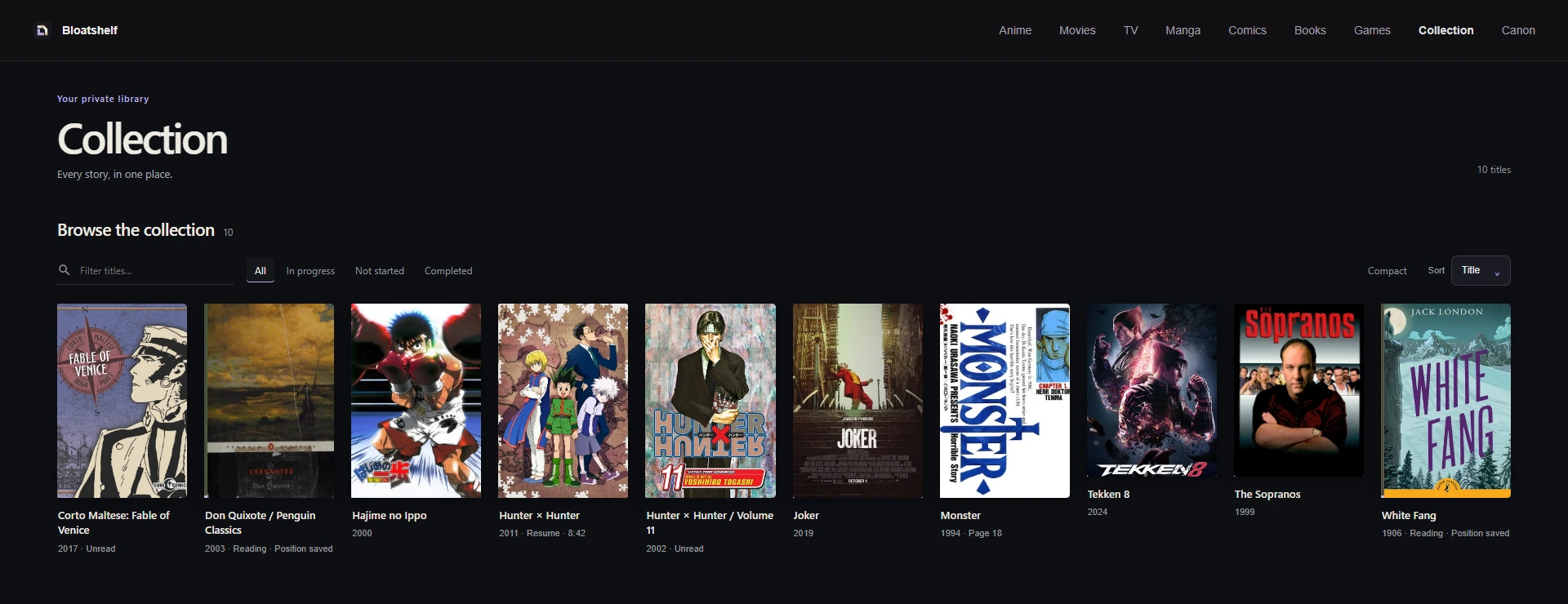Click the "Browse the collection" heading
This screenshot has height=604, width=1568.
[136, 230]
